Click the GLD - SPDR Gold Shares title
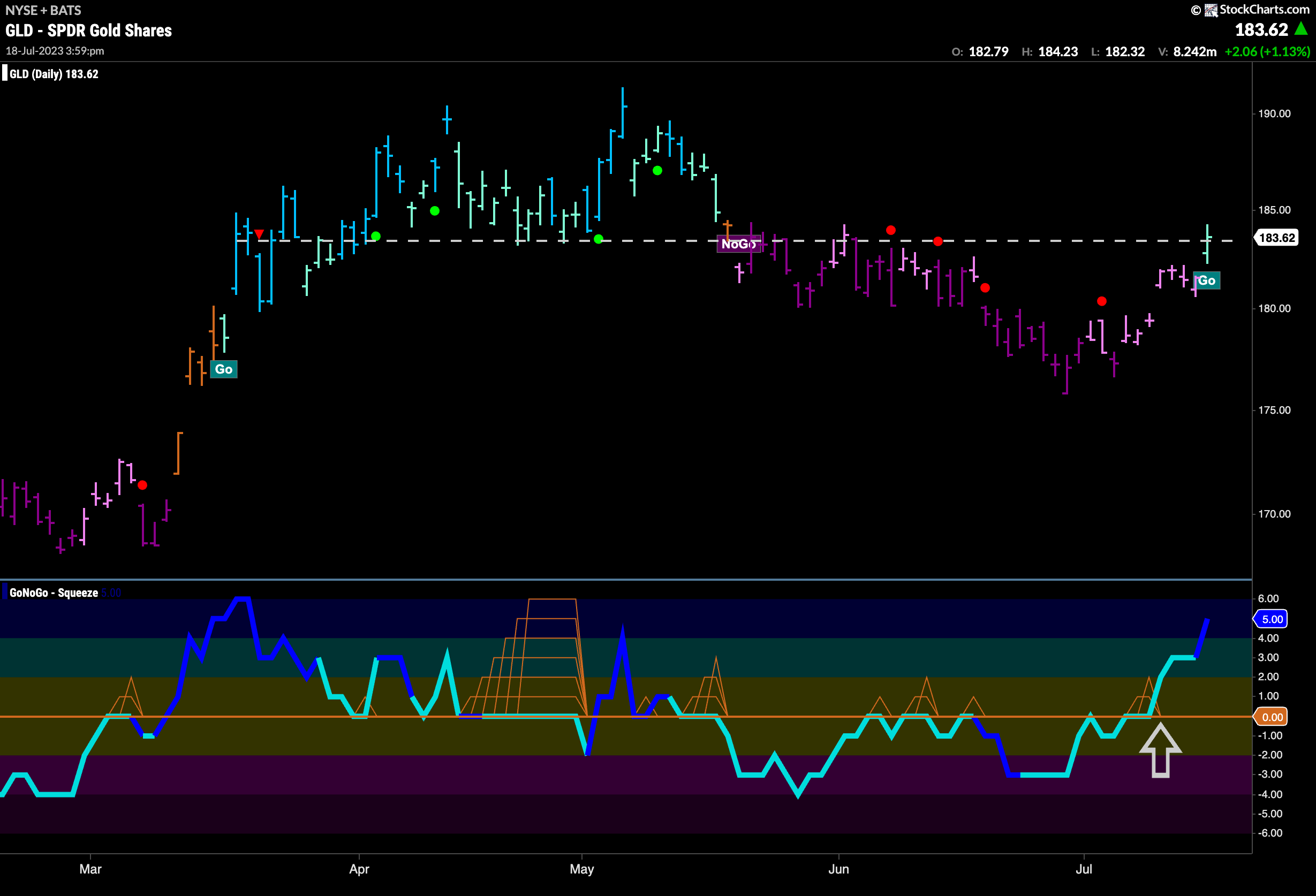 click(89, 31)
